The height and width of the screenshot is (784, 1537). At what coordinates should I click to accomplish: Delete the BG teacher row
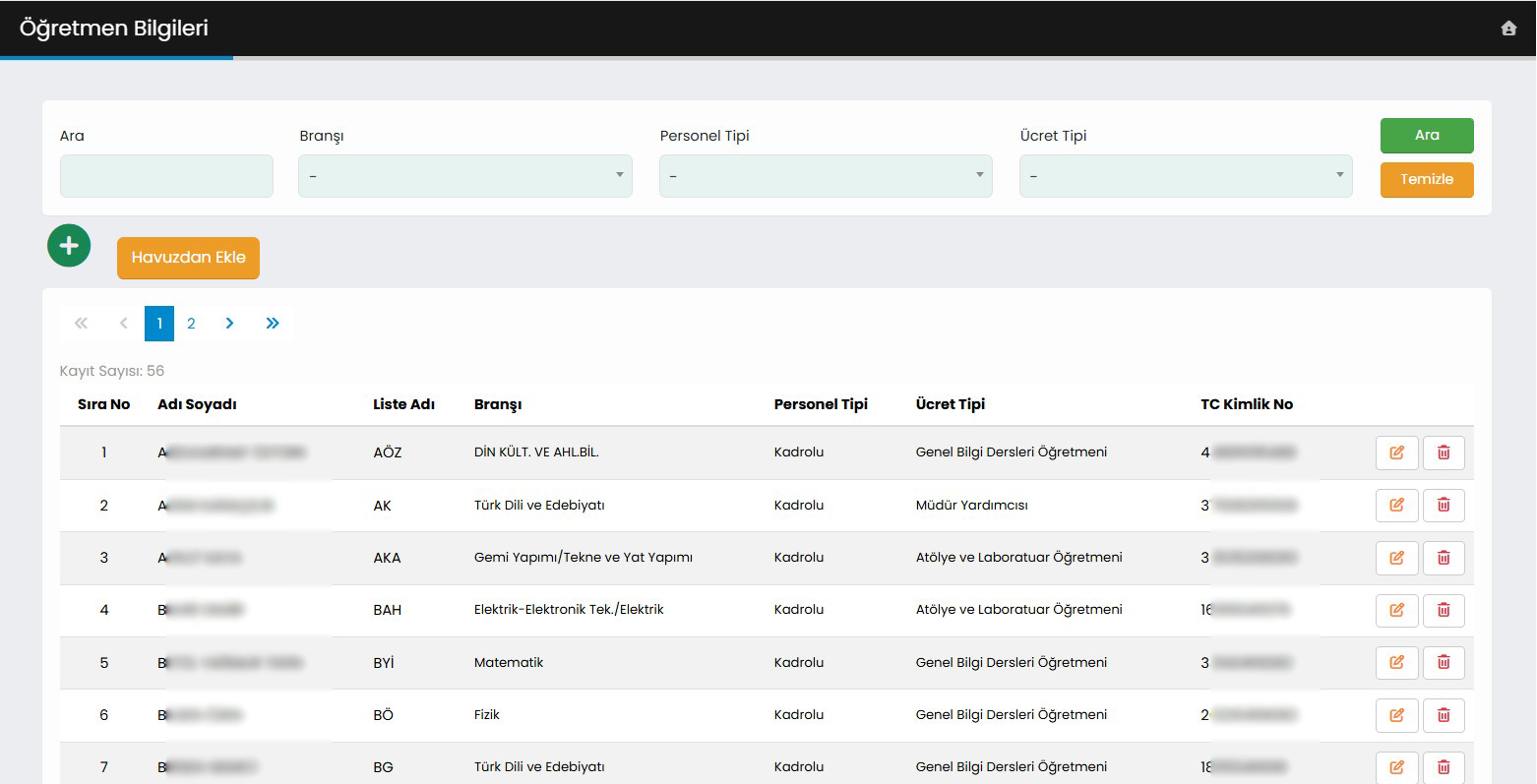pyautogui.click(x=1444, y=767)
